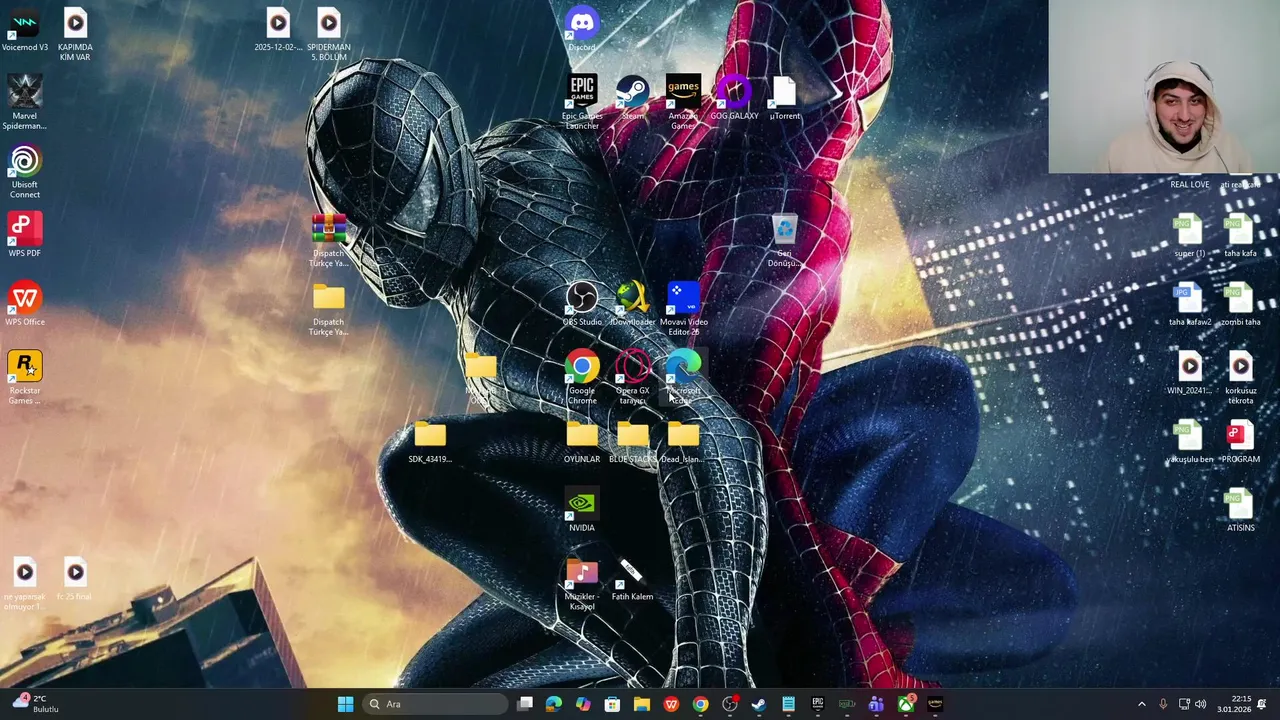The image size is (1280, 720).
Task: Focus the taskbar Ara search box
Action: [x=436, y=704]
